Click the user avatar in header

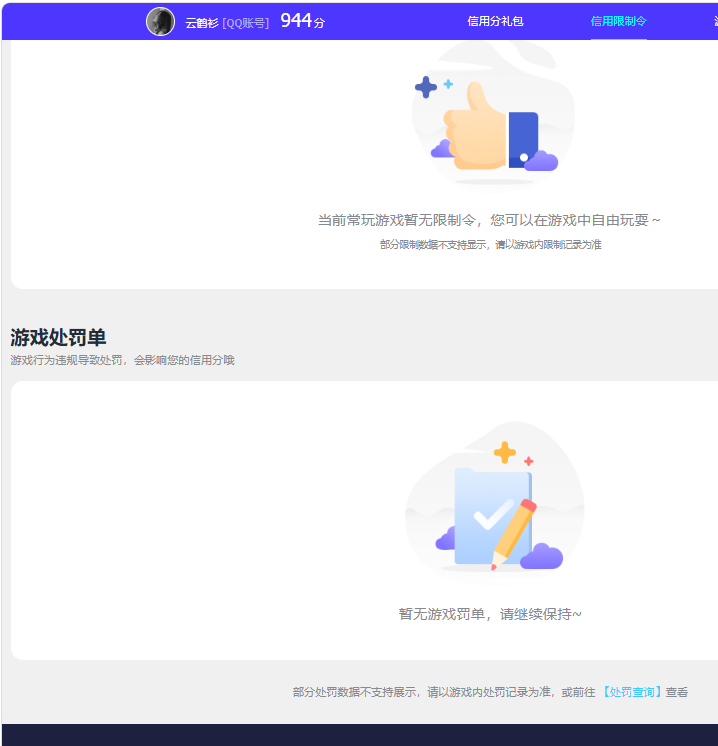[x=160, y=22]
